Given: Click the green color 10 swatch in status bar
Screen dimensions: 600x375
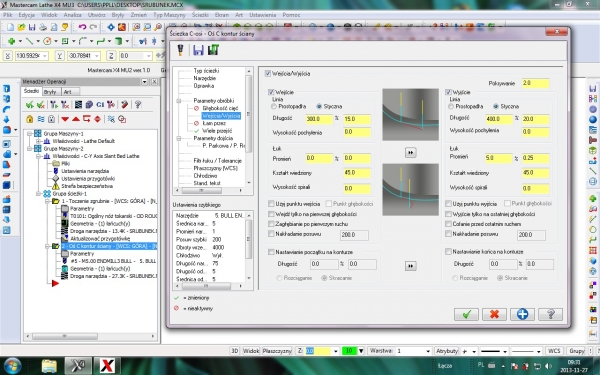Looking at the screenshot, I should tap(349, 351).
